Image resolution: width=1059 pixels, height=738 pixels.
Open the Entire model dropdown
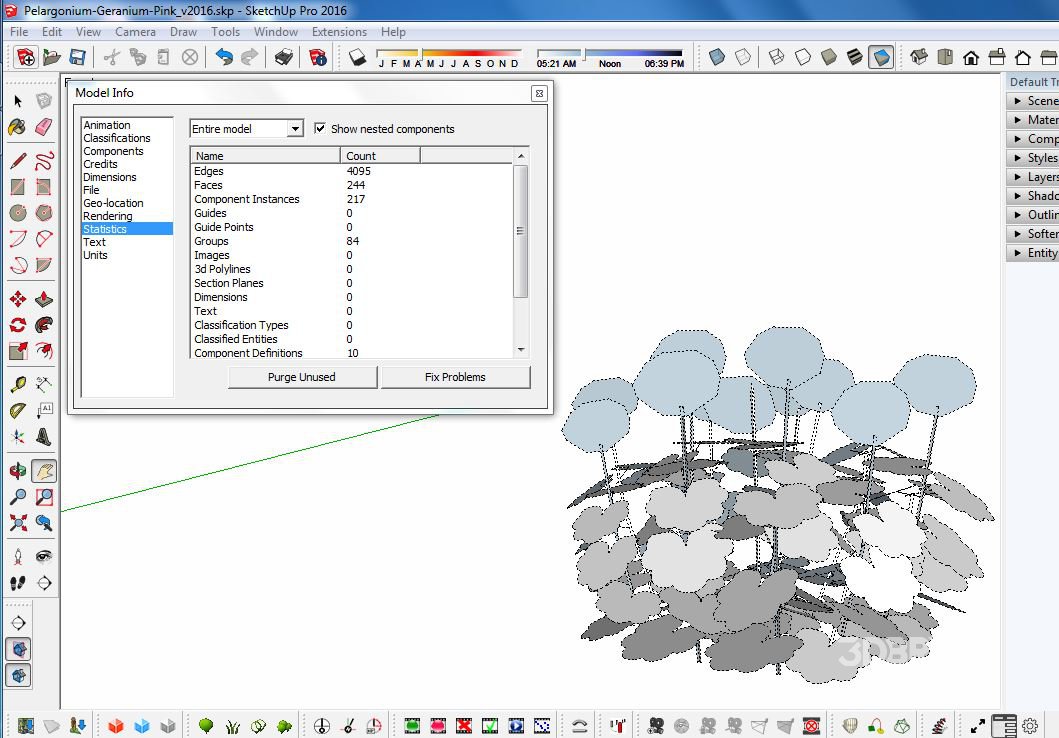coord(294,129)
